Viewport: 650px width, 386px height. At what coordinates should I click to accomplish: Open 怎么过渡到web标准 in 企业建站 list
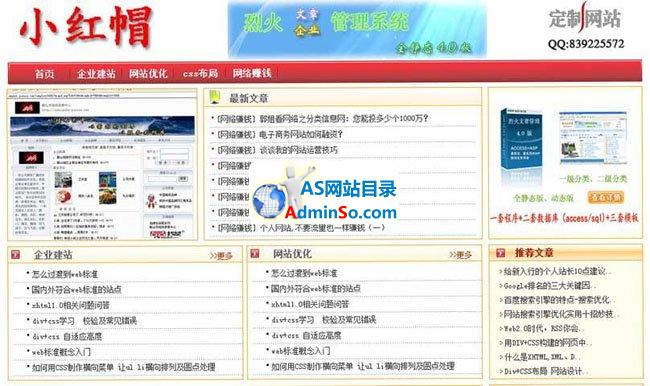click(x=65, y=274)
